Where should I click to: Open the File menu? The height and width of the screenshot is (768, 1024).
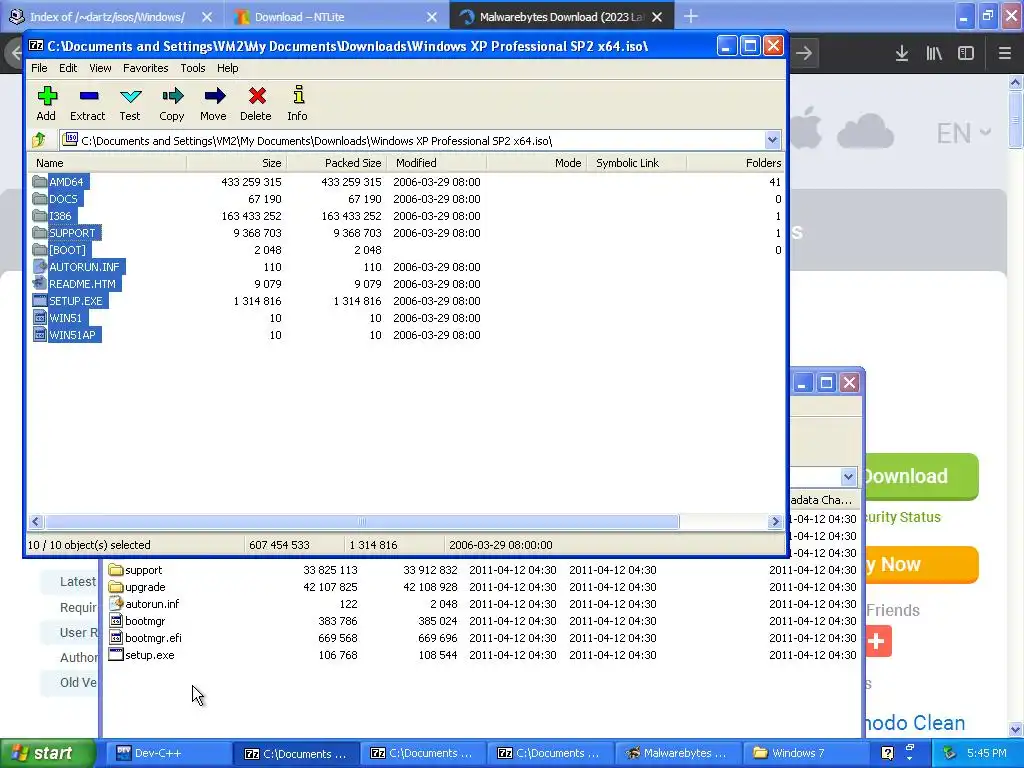point(39,68)
